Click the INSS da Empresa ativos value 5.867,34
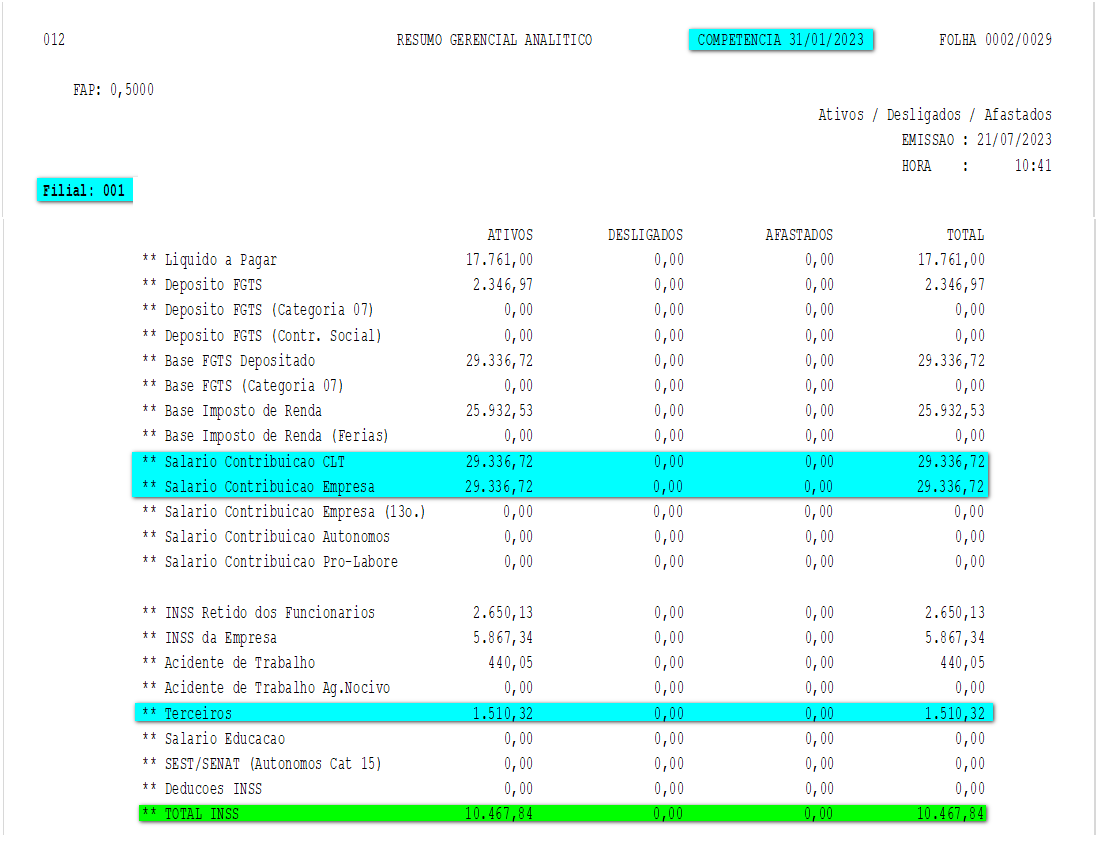This screenshot has width=1097, height=845. 503,638
